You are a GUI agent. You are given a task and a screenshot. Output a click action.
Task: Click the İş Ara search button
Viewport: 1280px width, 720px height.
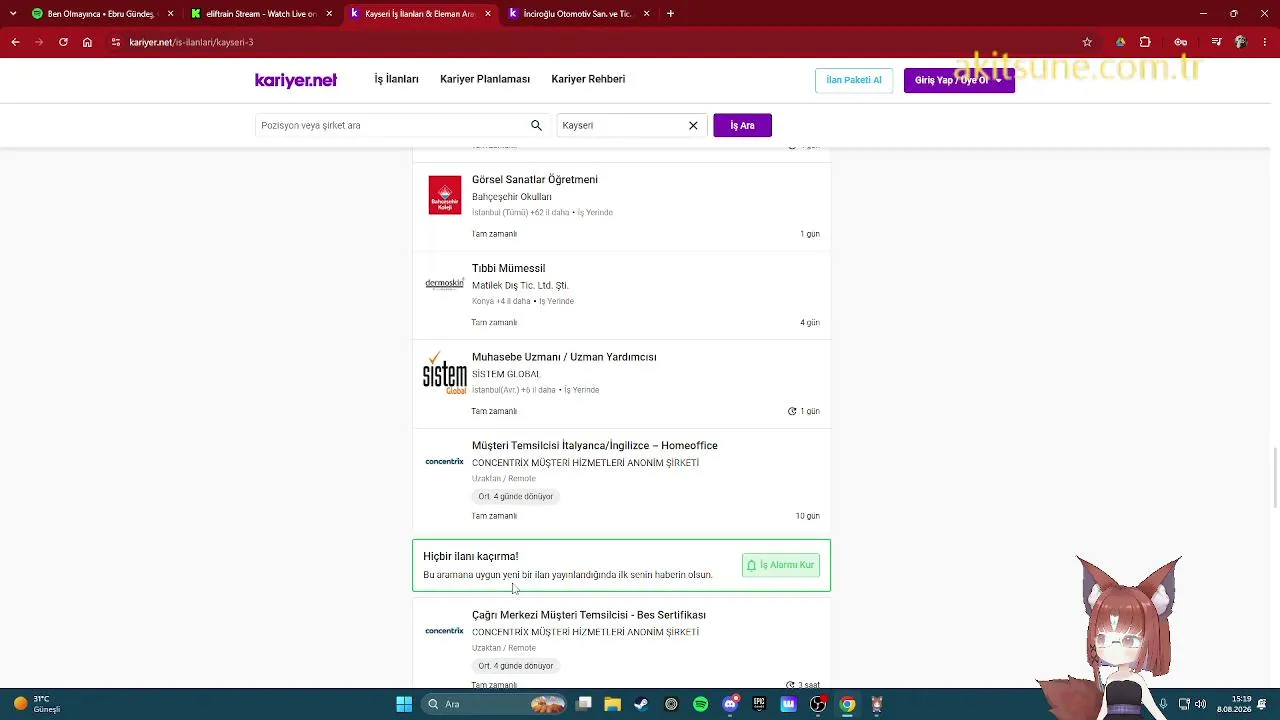pos(742,125)
